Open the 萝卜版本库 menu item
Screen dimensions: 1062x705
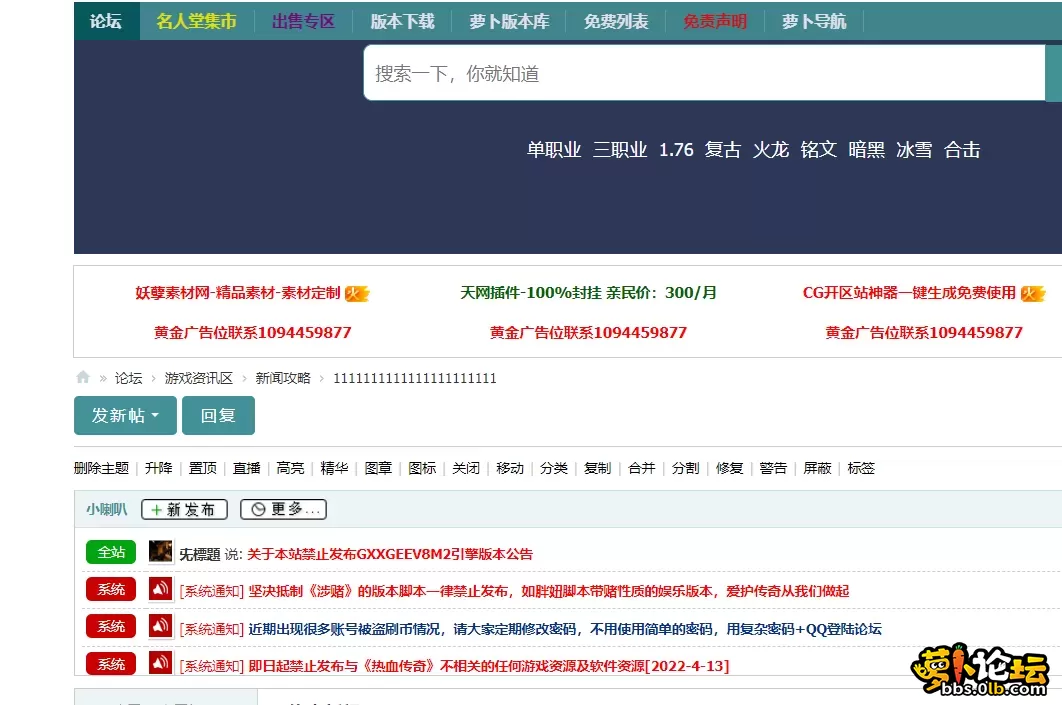click(x=508, y=20)
